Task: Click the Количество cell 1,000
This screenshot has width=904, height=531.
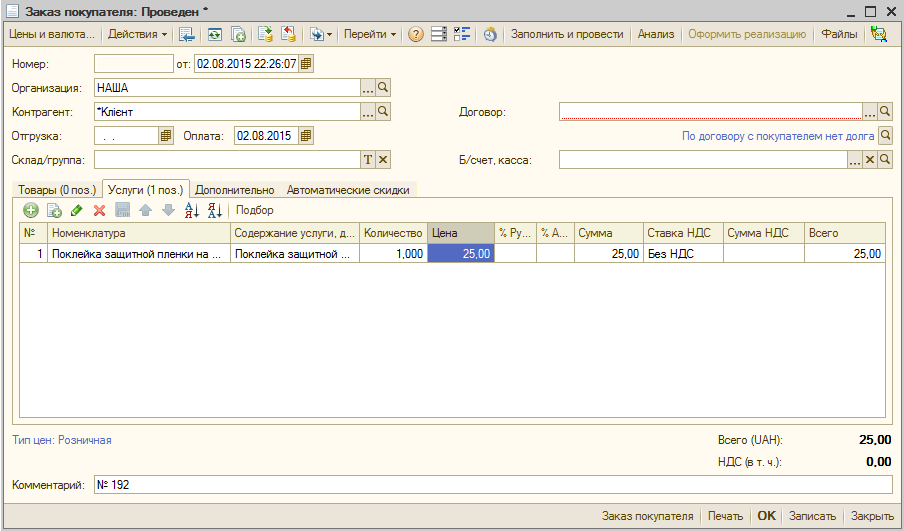Action: [x=393, y=254]
